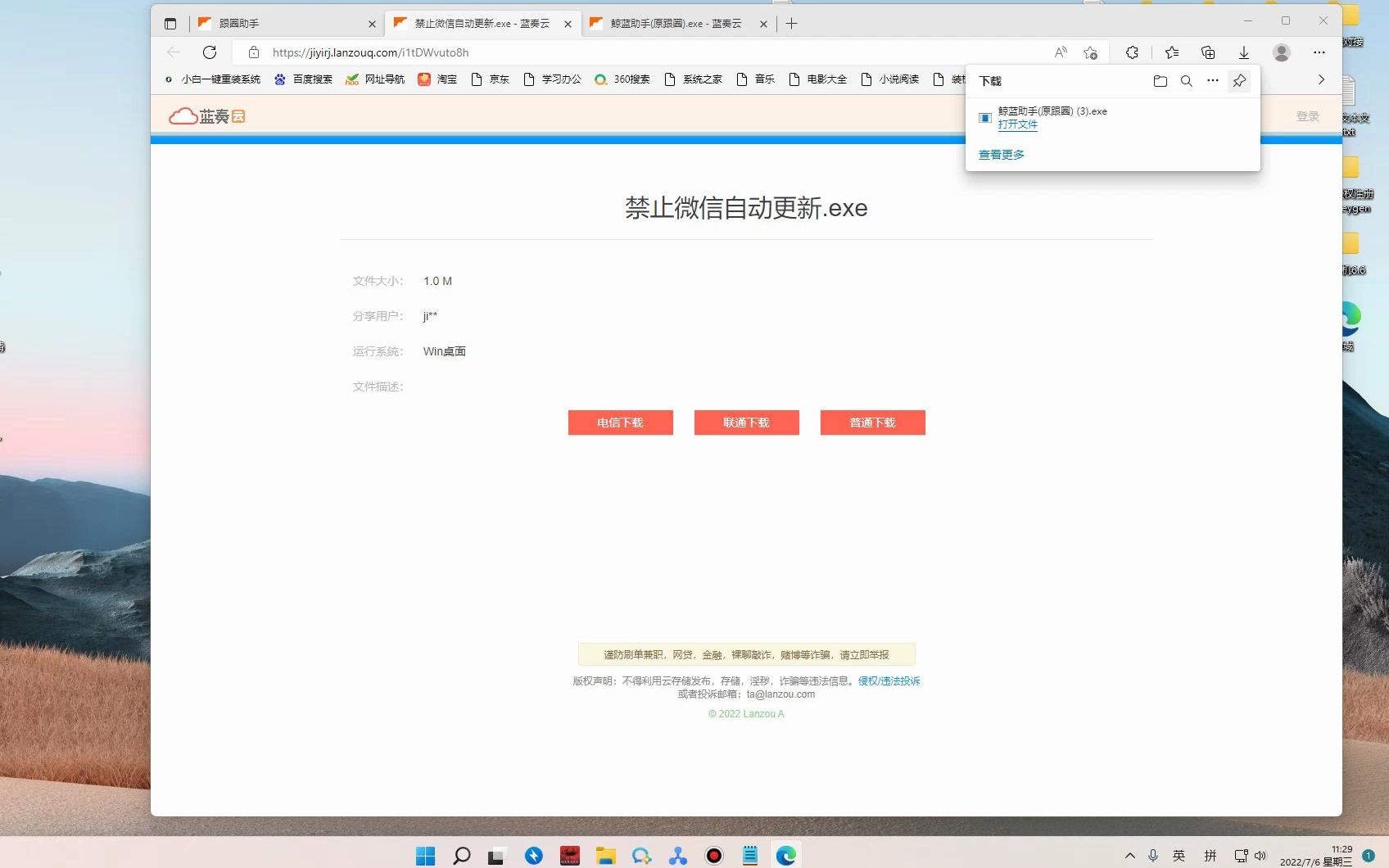Toggle 英 input language indicator
1389x868 pixels.
(1179, 856)
